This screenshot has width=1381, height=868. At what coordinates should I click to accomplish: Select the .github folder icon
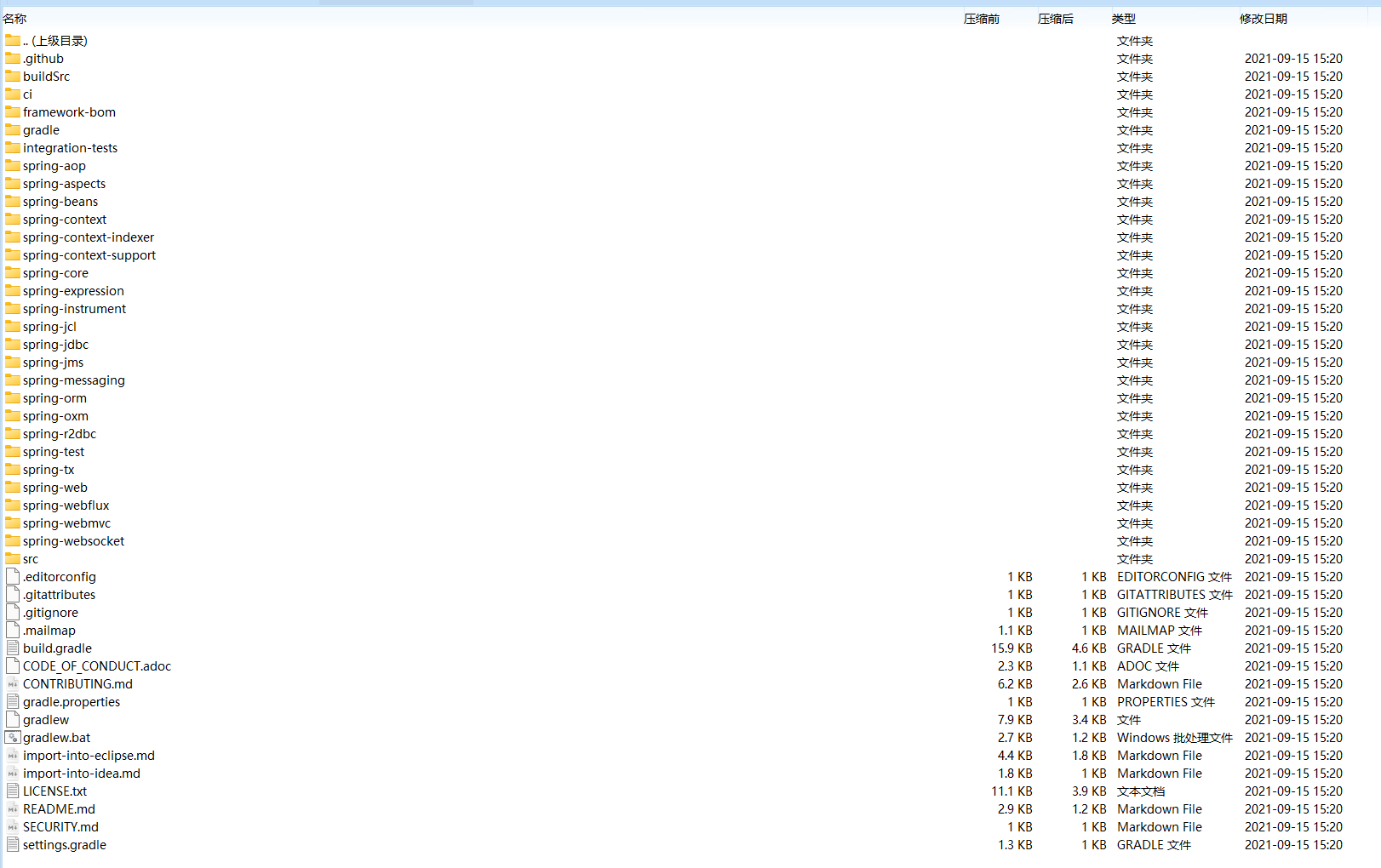(x=13, y=58)
